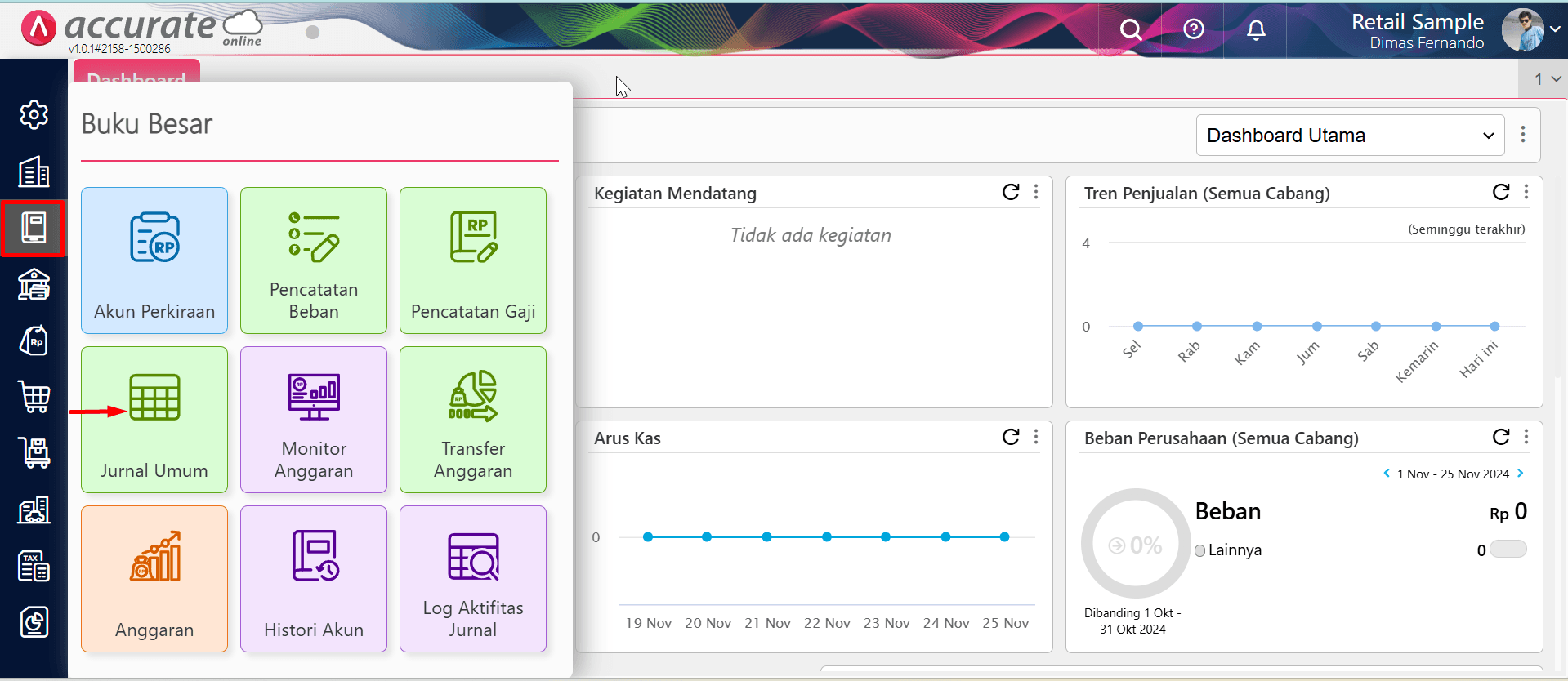Click the 0% comparison donut chart
The width and height of the screenshot is (1568, 681).
tap(1135, 544)
